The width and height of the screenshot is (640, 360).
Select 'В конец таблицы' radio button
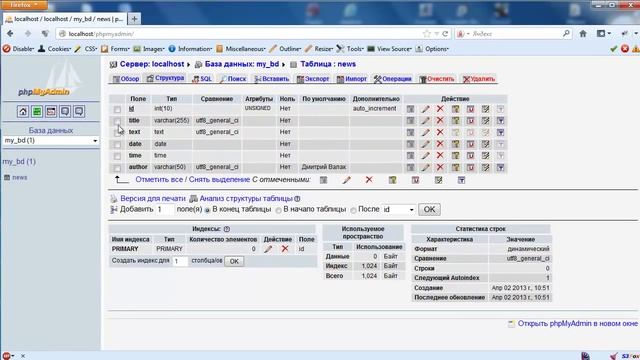[207, 210]
